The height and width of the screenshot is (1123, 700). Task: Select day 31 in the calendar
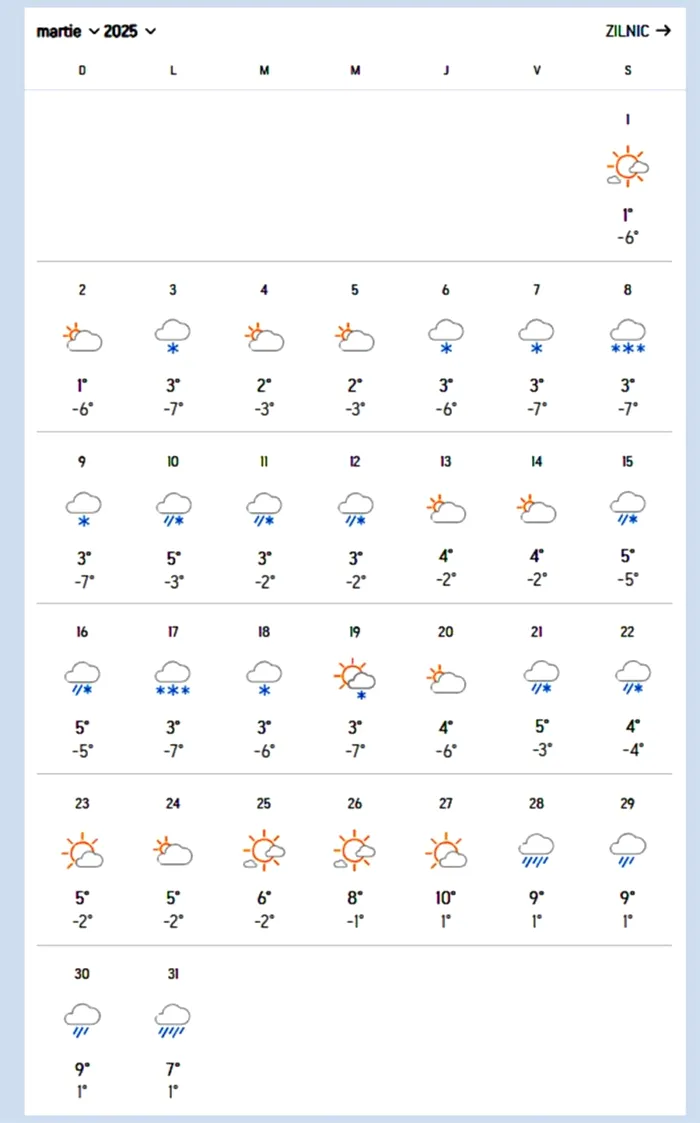(173, 974)
